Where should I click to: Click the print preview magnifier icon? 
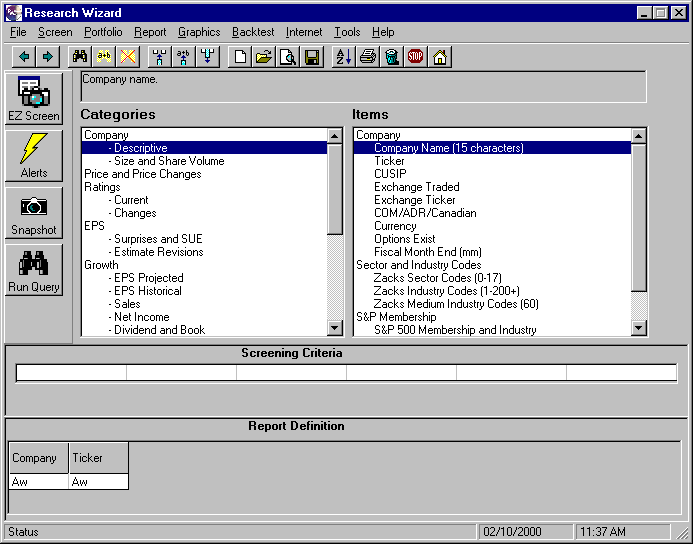click(288, 57)
